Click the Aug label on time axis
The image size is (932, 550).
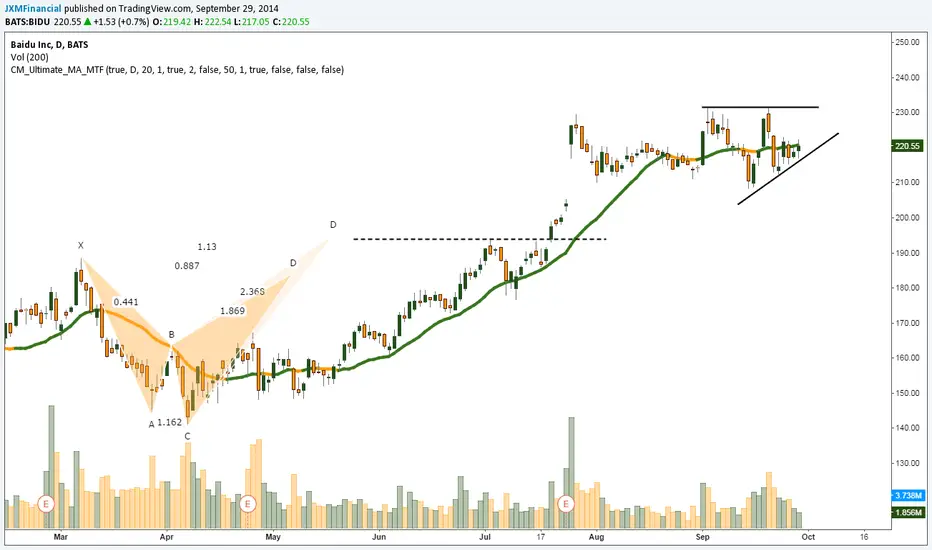click(x=596, y=537)
